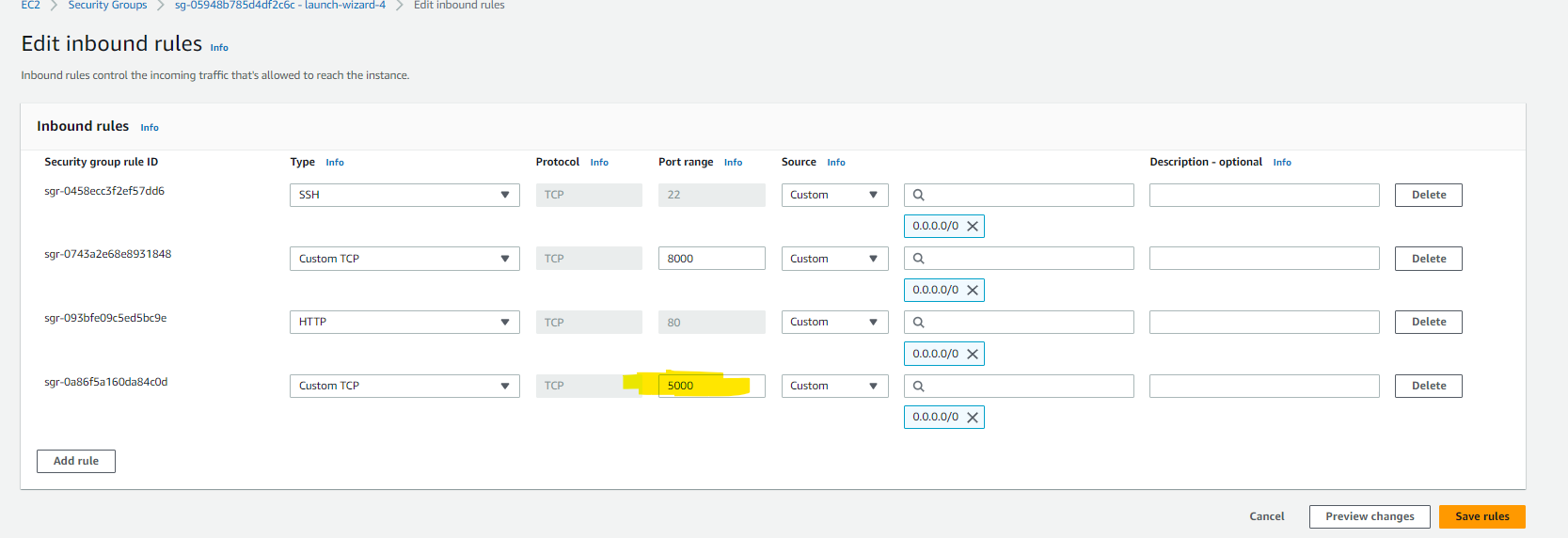Focus source search field in SSH rule
Screen dimensions: 1568x538
[1019, 195]
